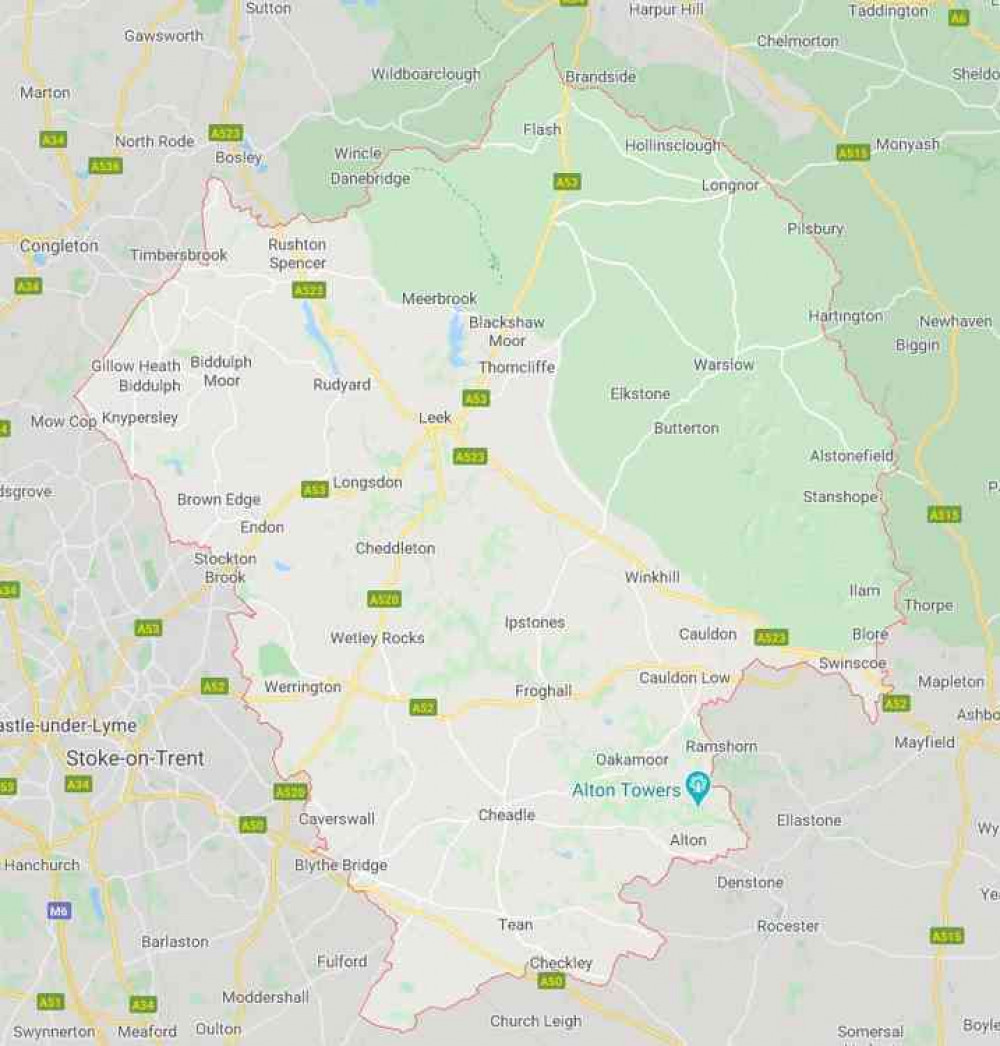The image size is (1000, 1046).
Task: Click the Congleton town label
Action: coord(59,246)
